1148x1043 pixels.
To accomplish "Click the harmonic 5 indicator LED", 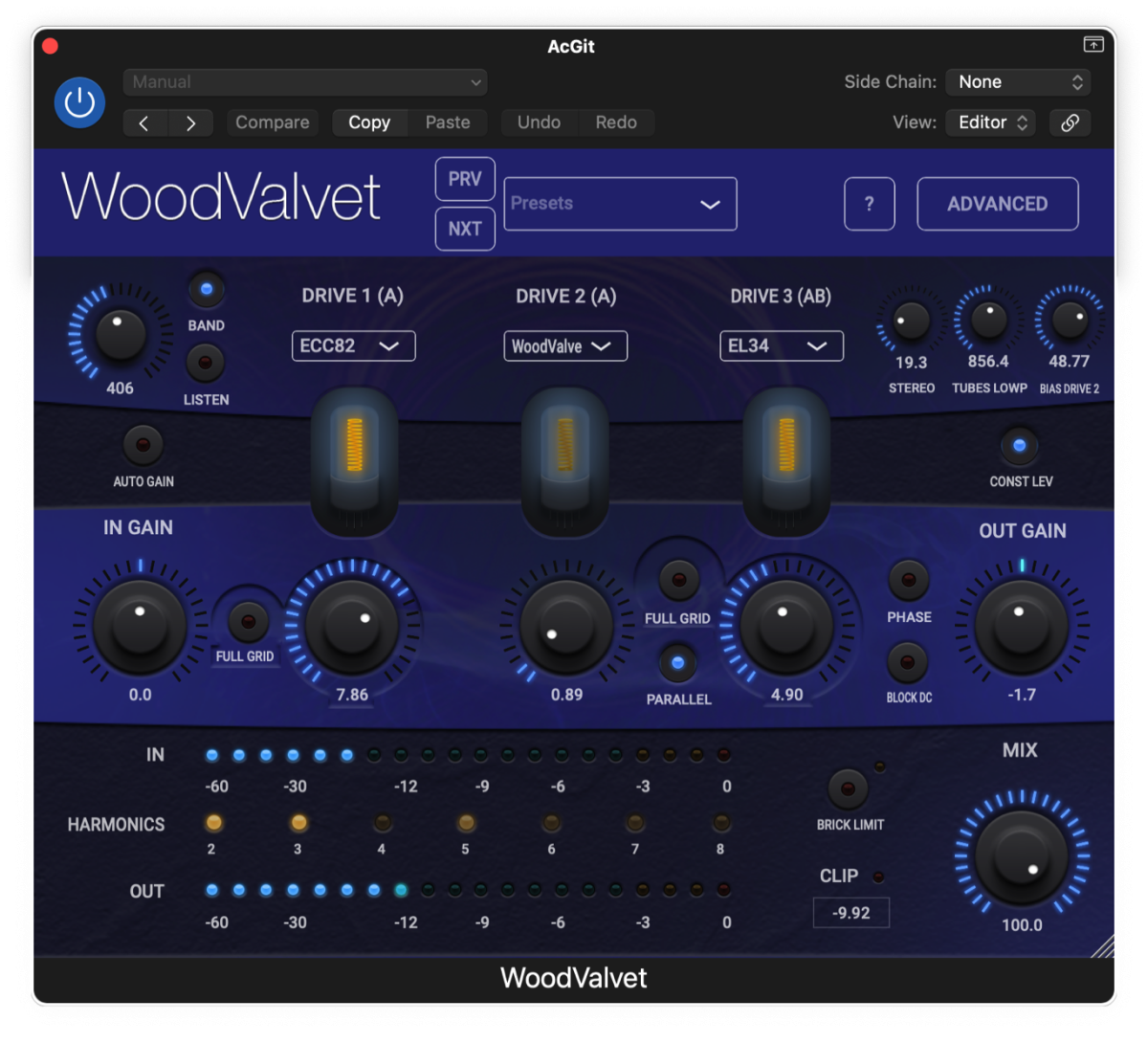I will tap(466, 823).
